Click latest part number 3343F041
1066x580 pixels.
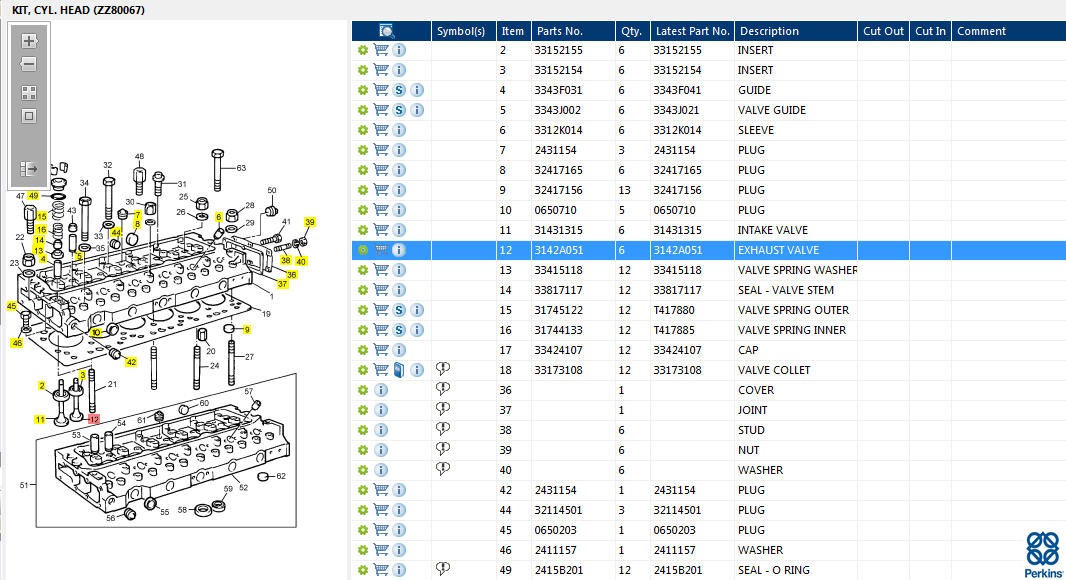[x=677, y=90]
